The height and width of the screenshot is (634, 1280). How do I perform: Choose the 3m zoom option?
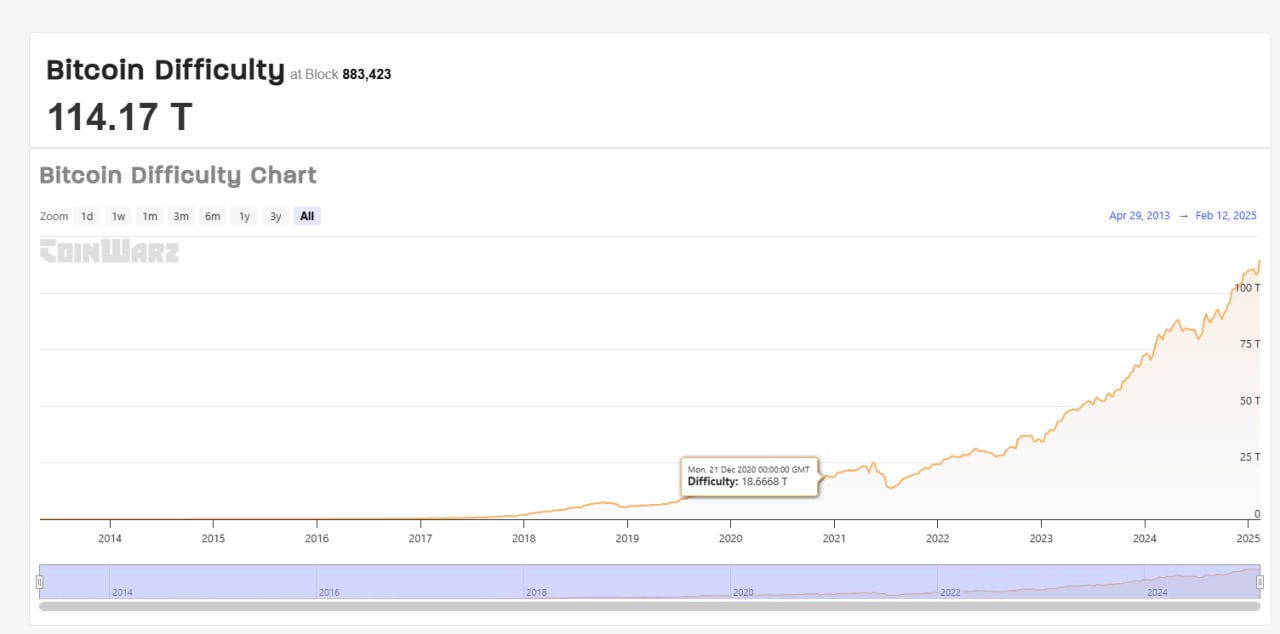coord(181,216)
